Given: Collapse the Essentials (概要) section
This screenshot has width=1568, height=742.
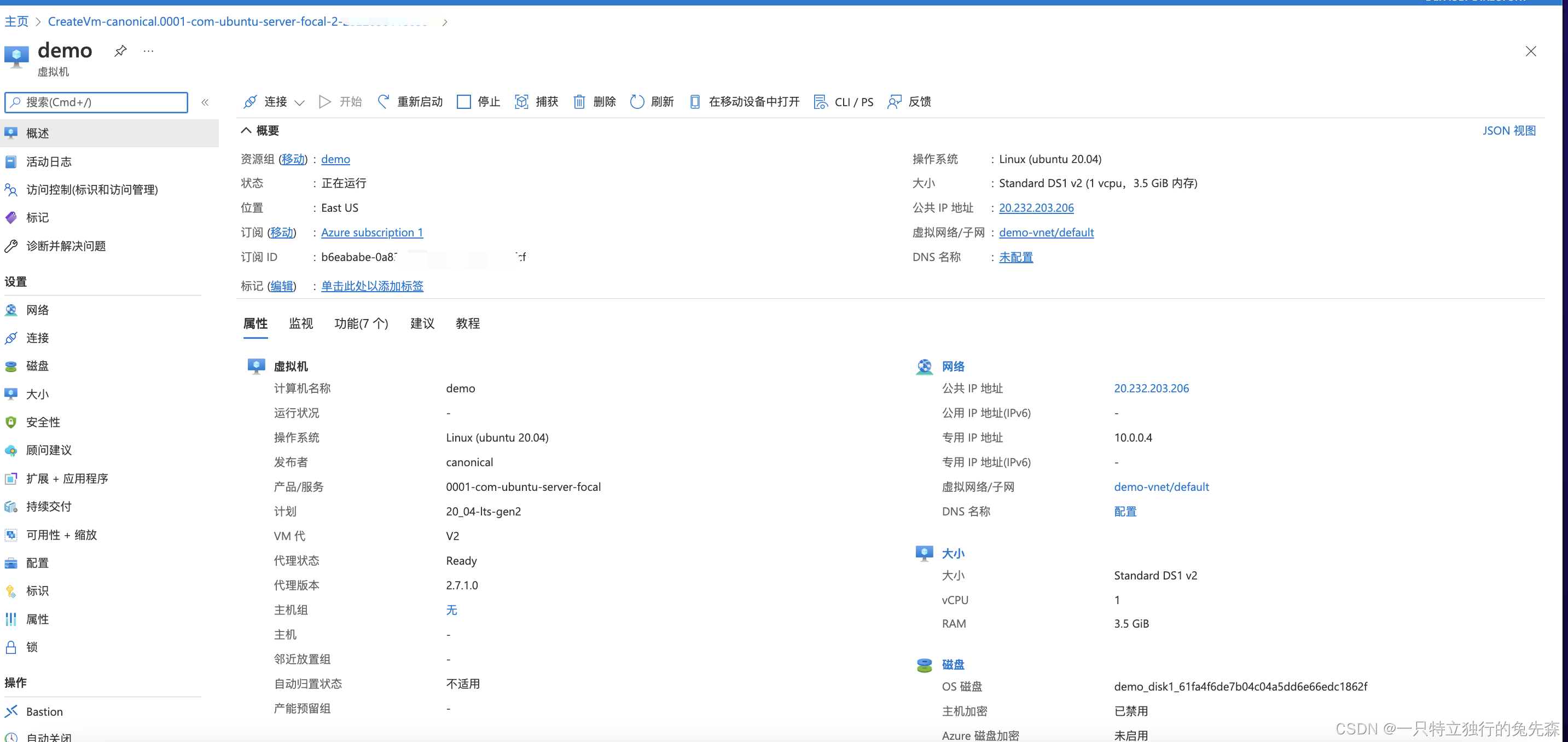Looking at the screenshot, I should 246,130.
